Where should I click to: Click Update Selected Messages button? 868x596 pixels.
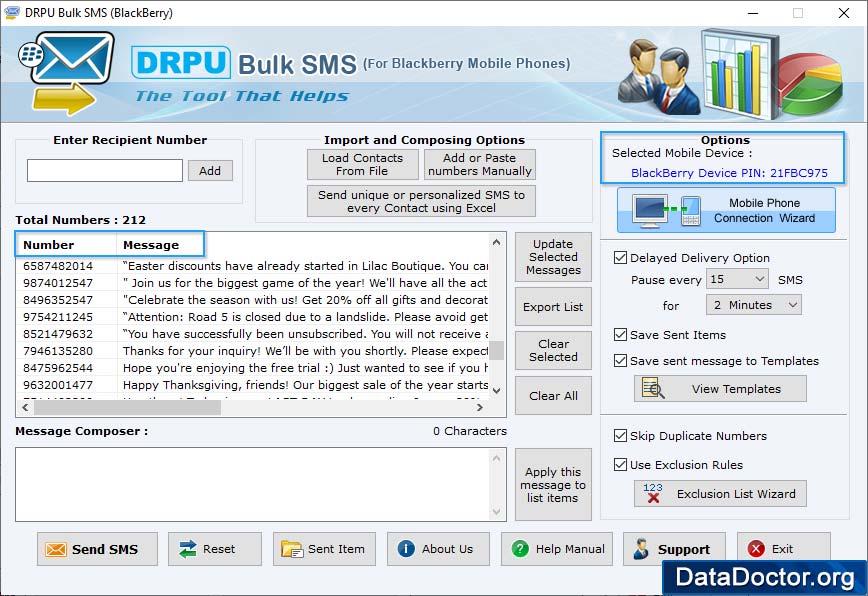553,257
